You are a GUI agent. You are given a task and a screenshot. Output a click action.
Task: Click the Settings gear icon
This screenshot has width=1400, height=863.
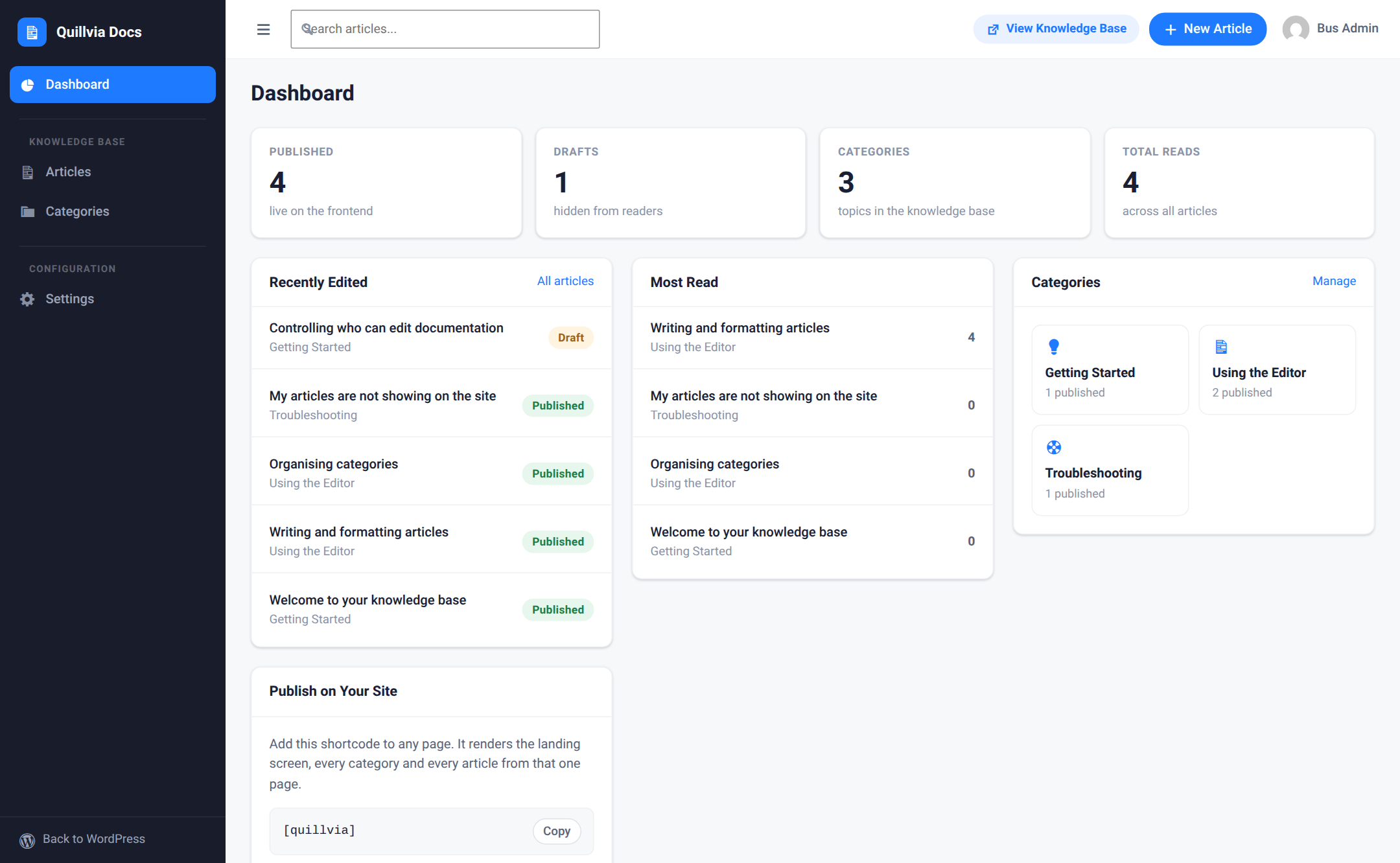tap(27, 299)
